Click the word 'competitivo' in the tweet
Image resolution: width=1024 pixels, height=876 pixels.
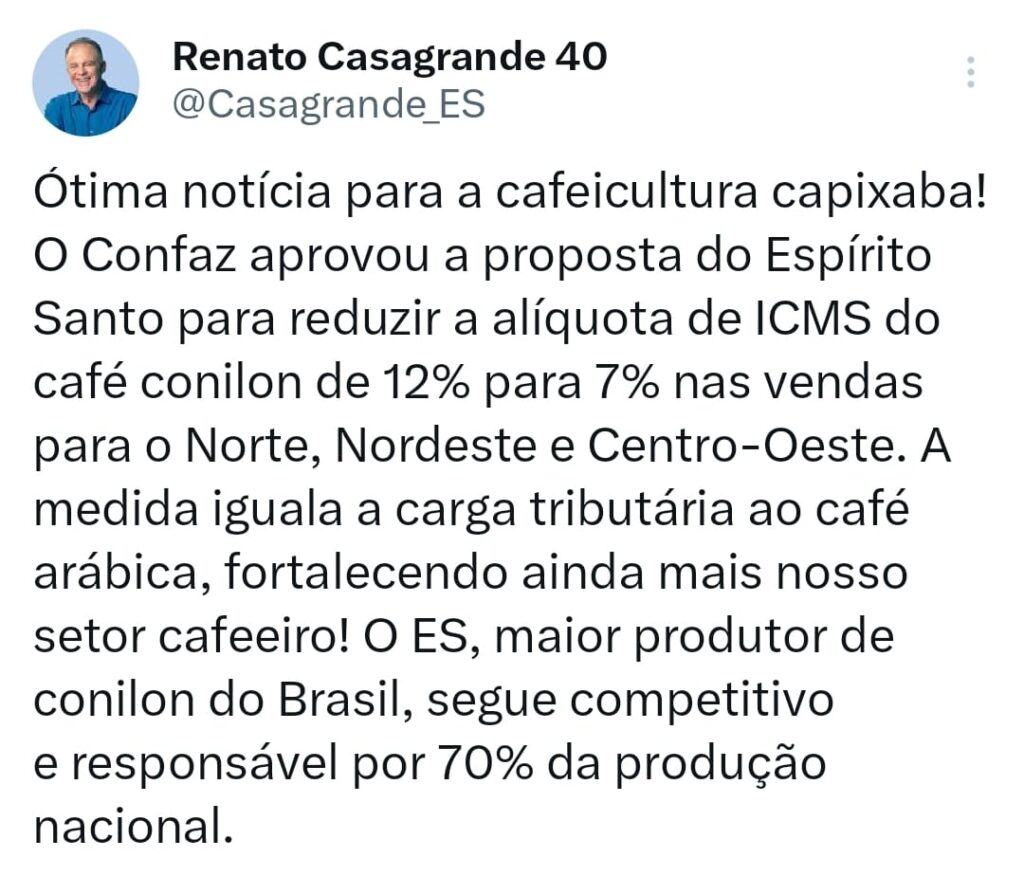701,702
